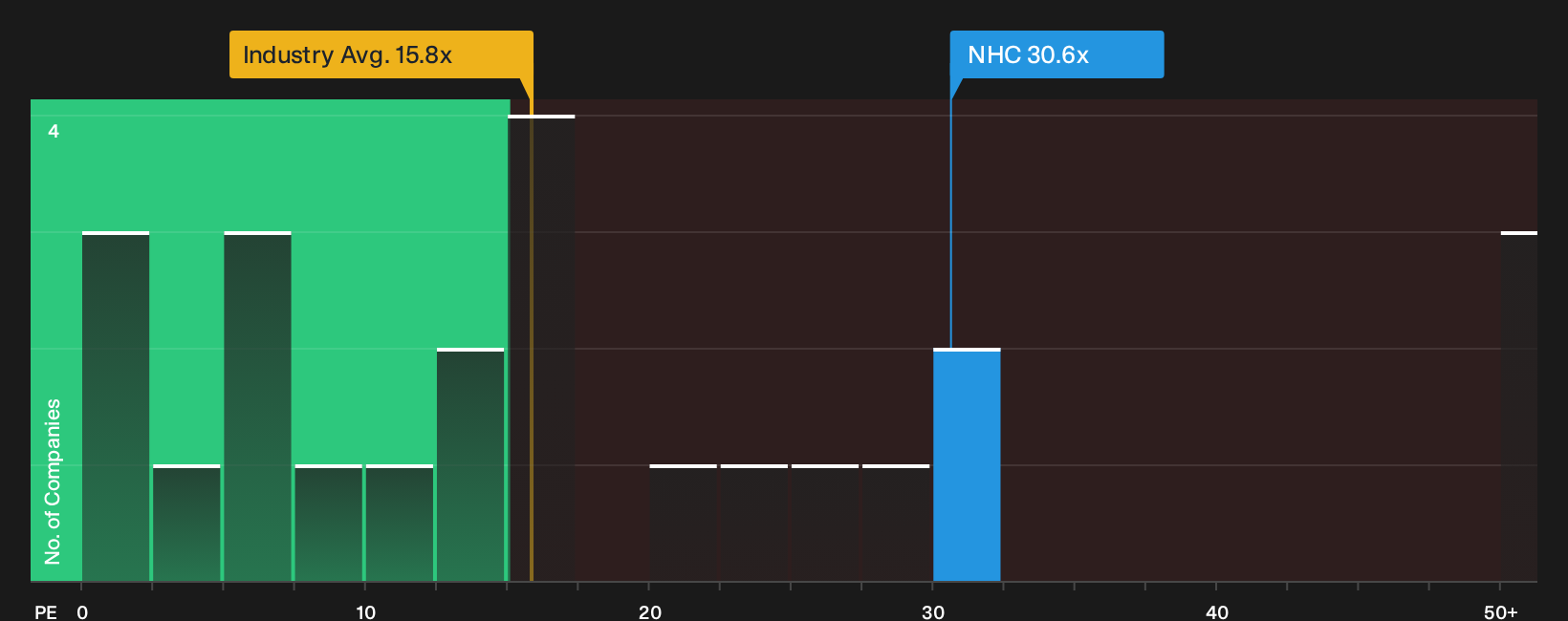Click the x-axis value '50+'

point(1501,612)
